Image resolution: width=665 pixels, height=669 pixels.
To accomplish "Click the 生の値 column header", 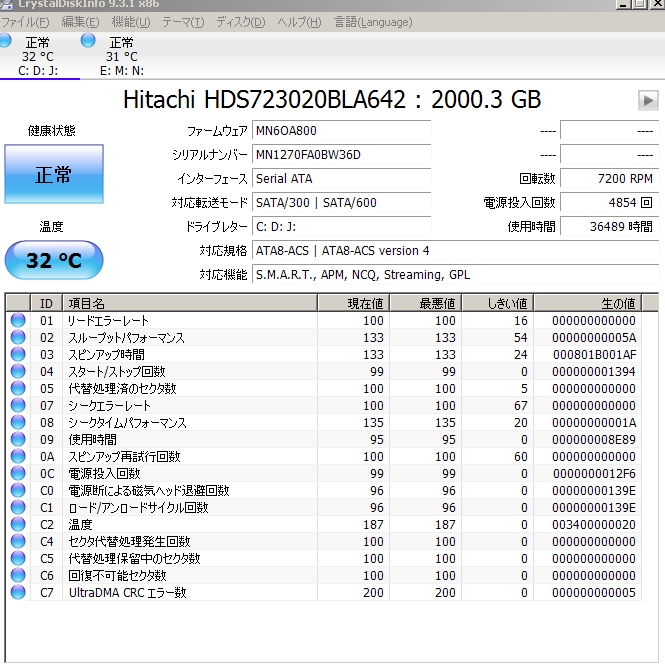I will pos(588,303).
